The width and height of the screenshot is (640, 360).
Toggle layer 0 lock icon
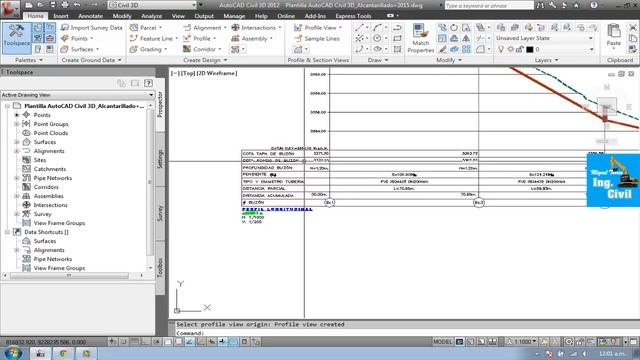pos(520,49)
